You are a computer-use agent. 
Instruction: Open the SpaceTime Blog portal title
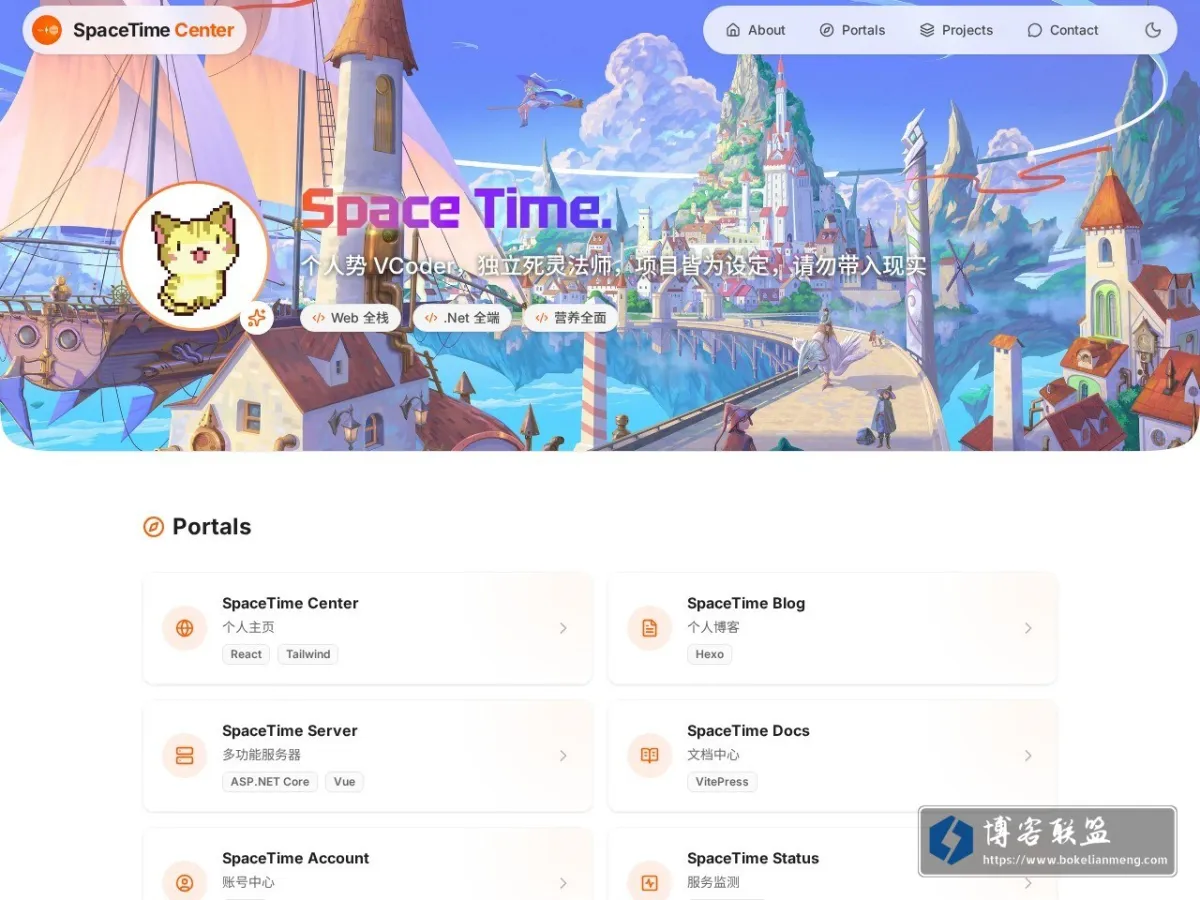point(746,603)
